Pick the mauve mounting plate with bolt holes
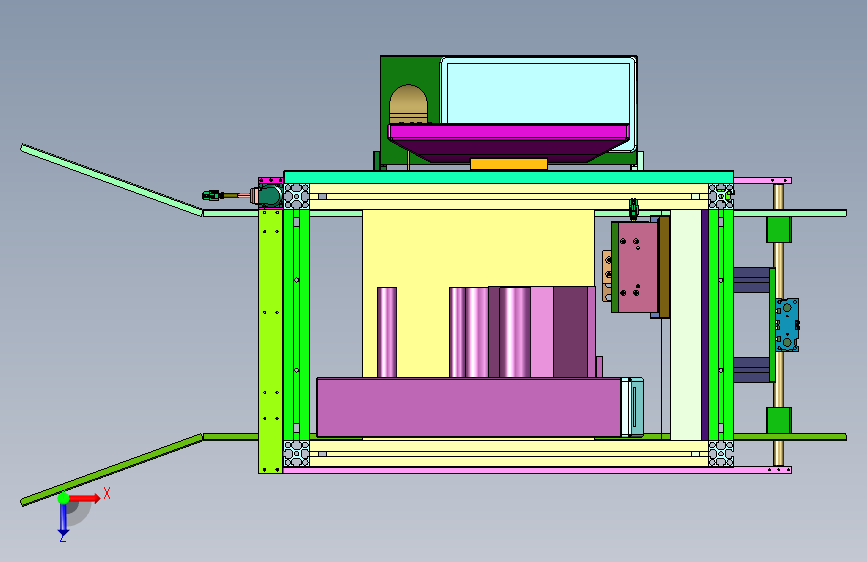The height and width of the screenshot is (562, 867). click(637, 268)
